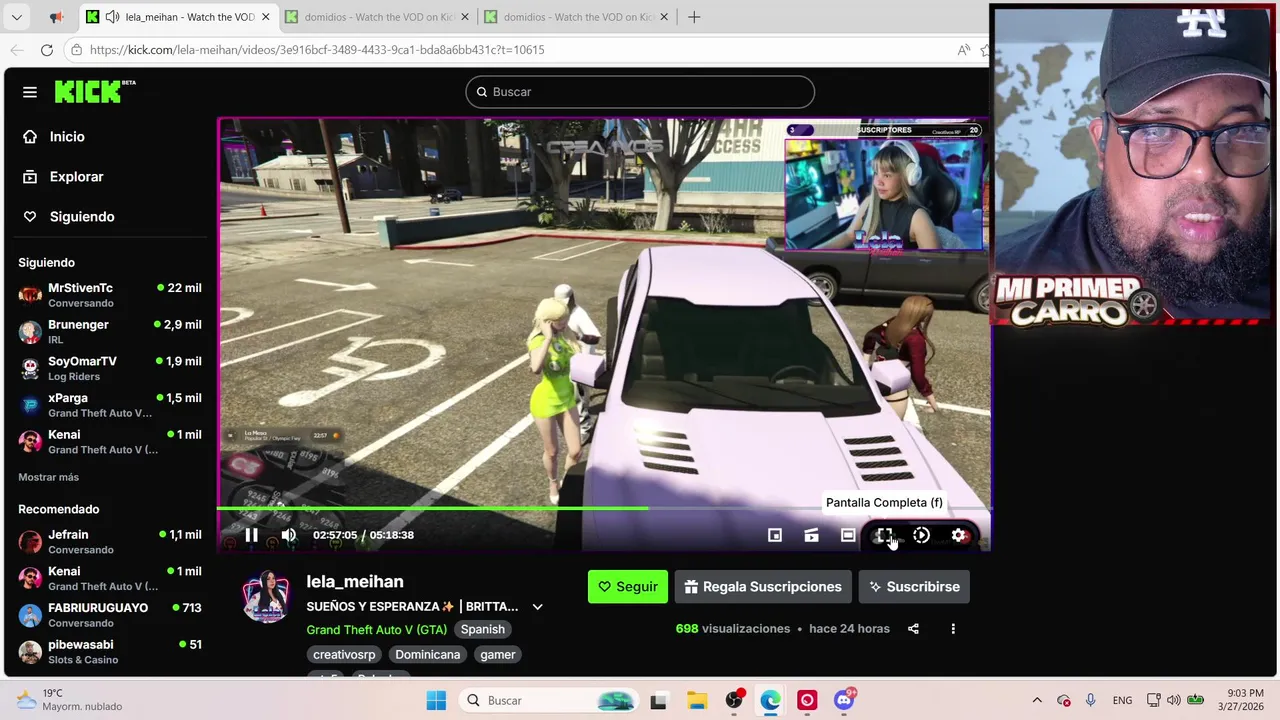The height and width of the screenshot is (720, 1280).
Task: Open the Kick hamburger sidebar menu
Action: tap(30, 92)
